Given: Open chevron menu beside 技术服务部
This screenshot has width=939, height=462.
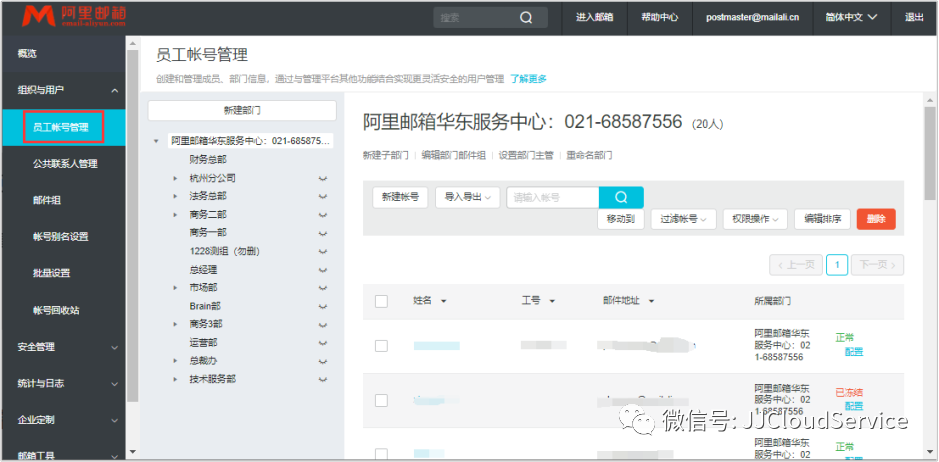Looking at the screenshot, I should click(x=324, y=379).
